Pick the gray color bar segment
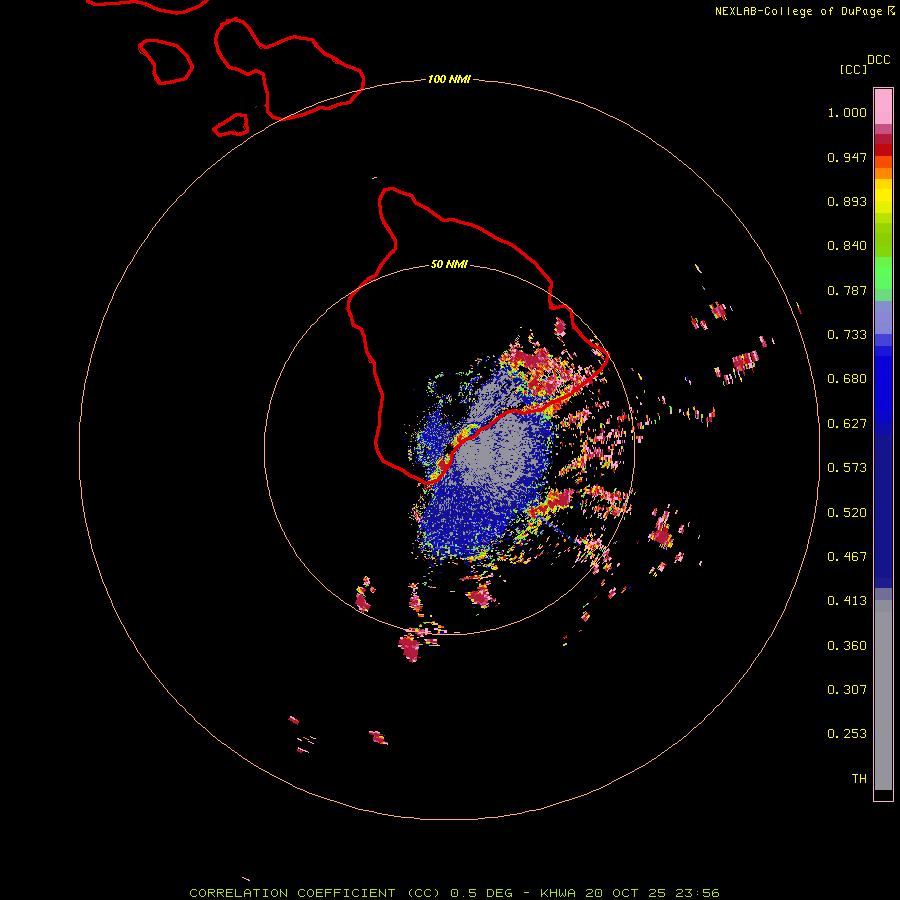The image size is (900, 900). [883, 695]
